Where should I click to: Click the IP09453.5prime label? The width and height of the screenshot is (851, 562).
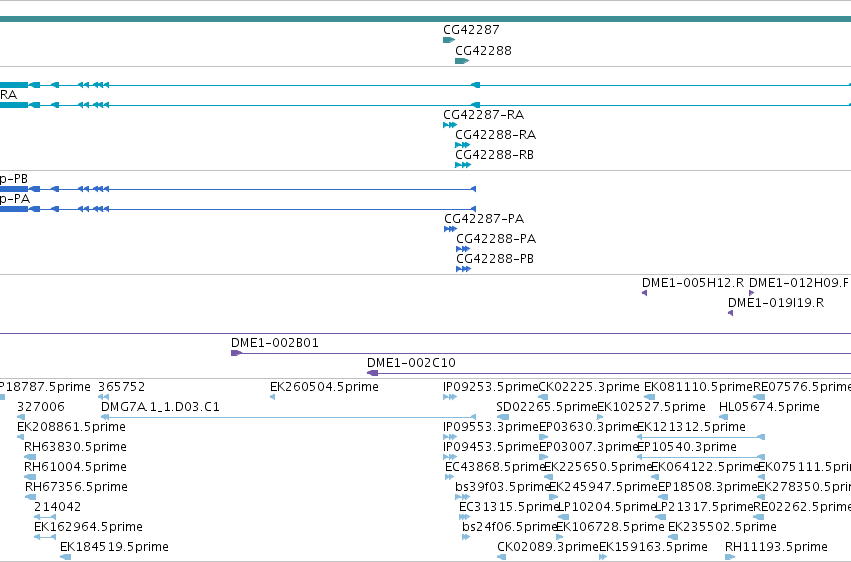click(491, 447)
